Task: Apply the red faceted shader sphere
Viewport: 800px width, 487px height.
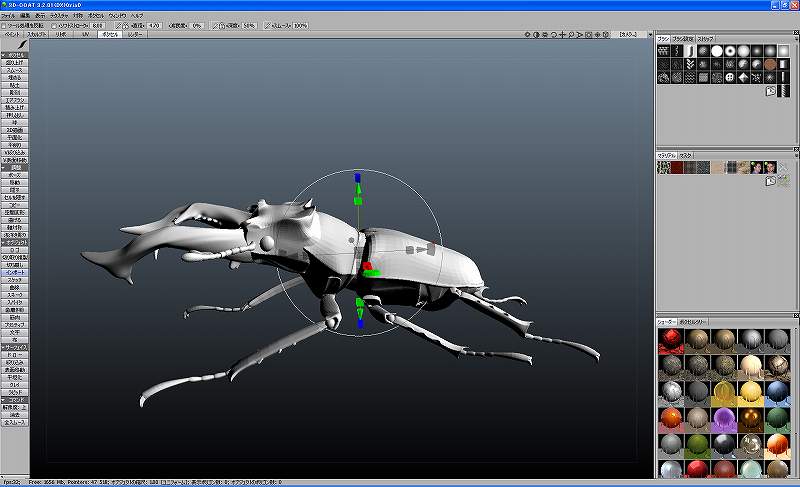Action: (670, 341)
